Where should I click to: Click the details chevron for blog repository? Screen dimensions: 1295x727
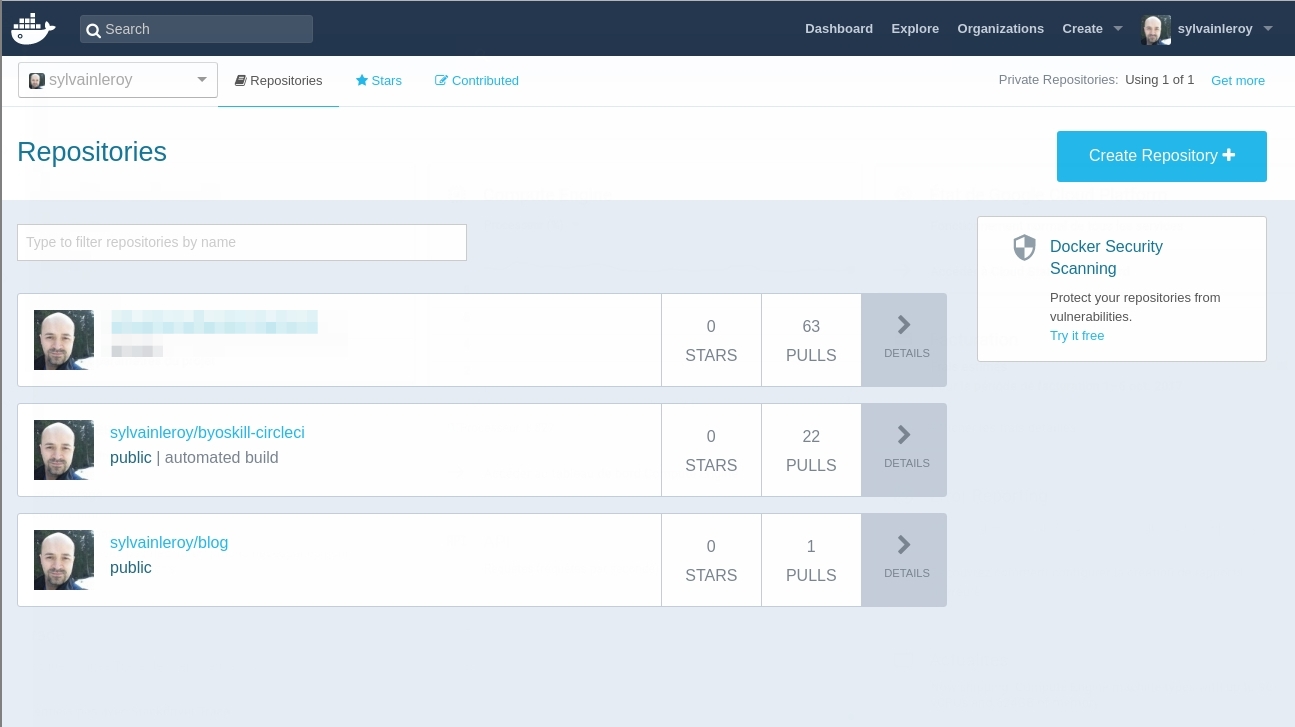pos(904,544)
